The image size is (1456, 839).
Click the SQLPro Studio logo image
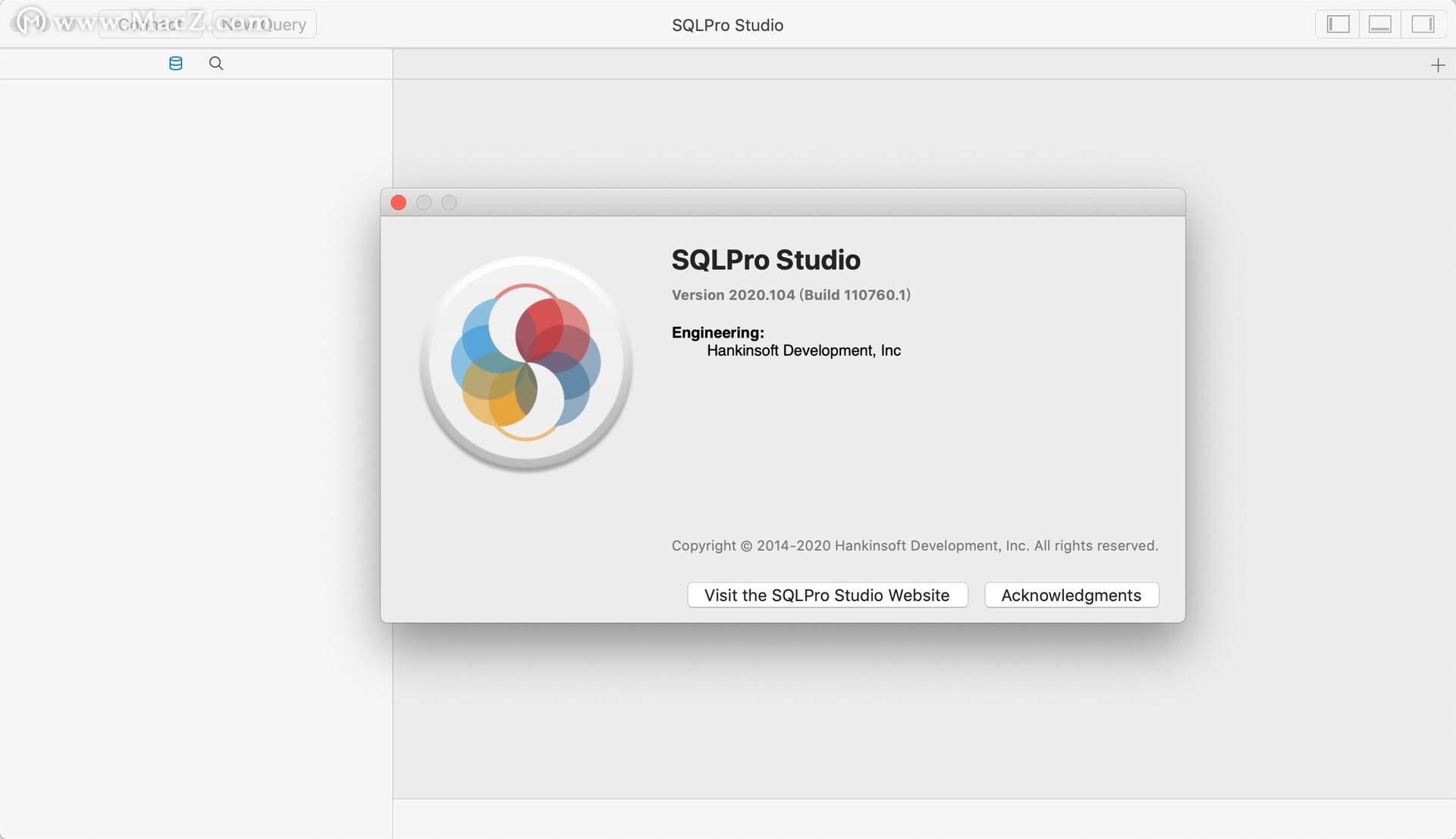526,363
